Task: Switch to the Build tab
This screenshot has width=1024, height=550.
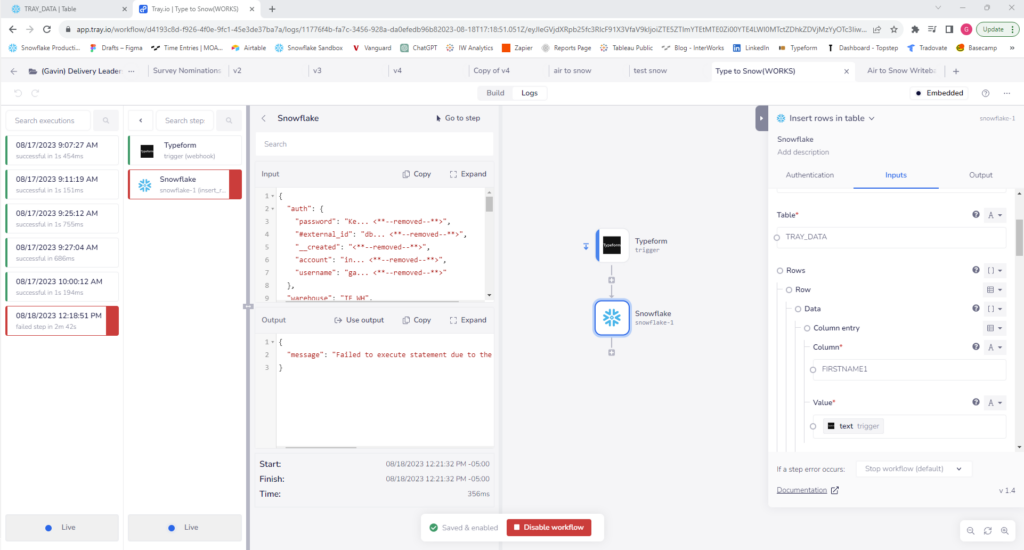Action: point(495,93)
